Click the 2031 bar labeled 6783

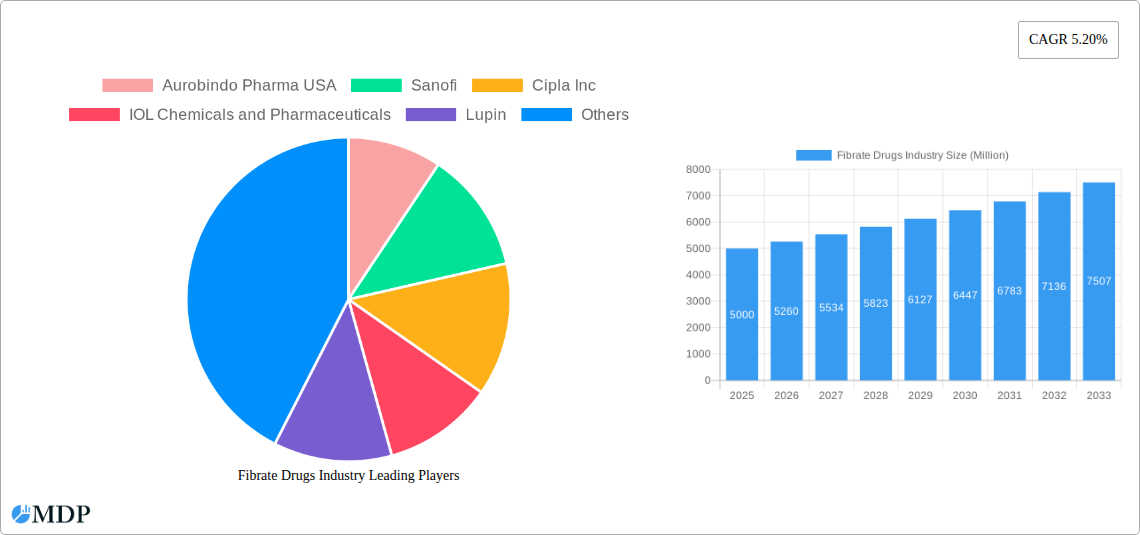tap(1010, 291)
